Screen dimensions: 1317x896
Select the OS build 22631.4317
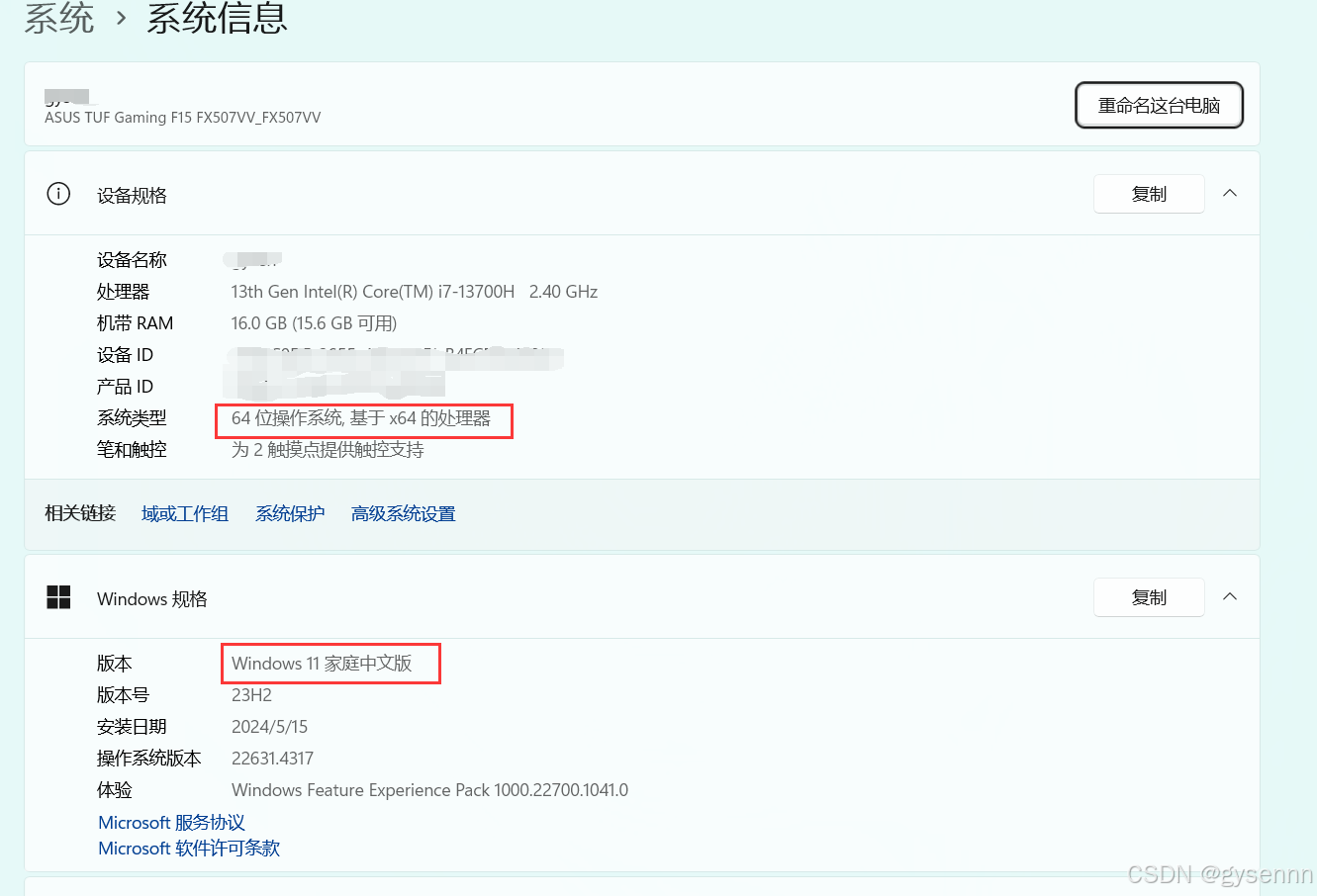click(272, 759)
